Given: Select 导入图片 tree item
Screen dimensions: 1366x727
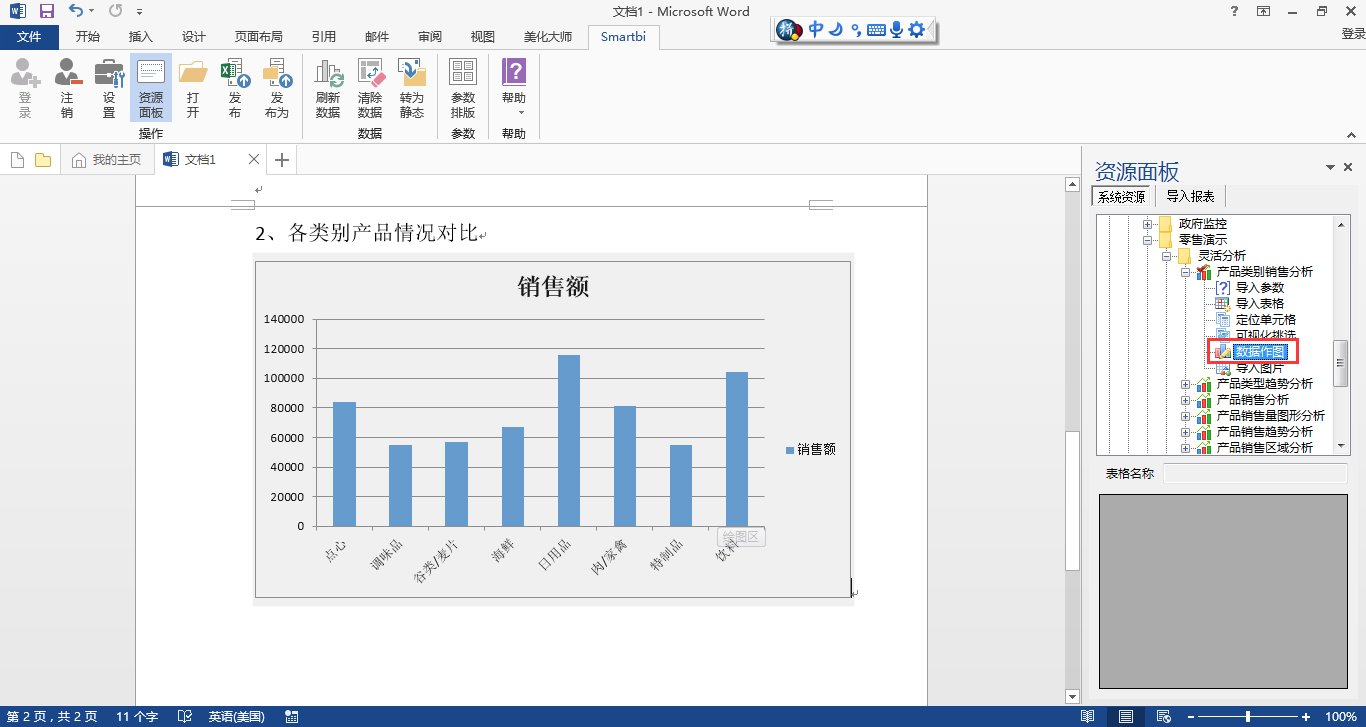Looking at the screenshot, I should click(1259, 368).
